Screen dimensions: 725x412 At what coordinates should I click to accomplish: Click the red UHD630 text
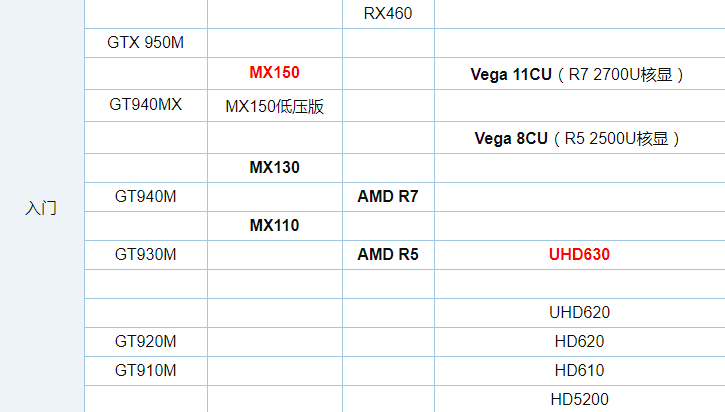click(579, 255)
